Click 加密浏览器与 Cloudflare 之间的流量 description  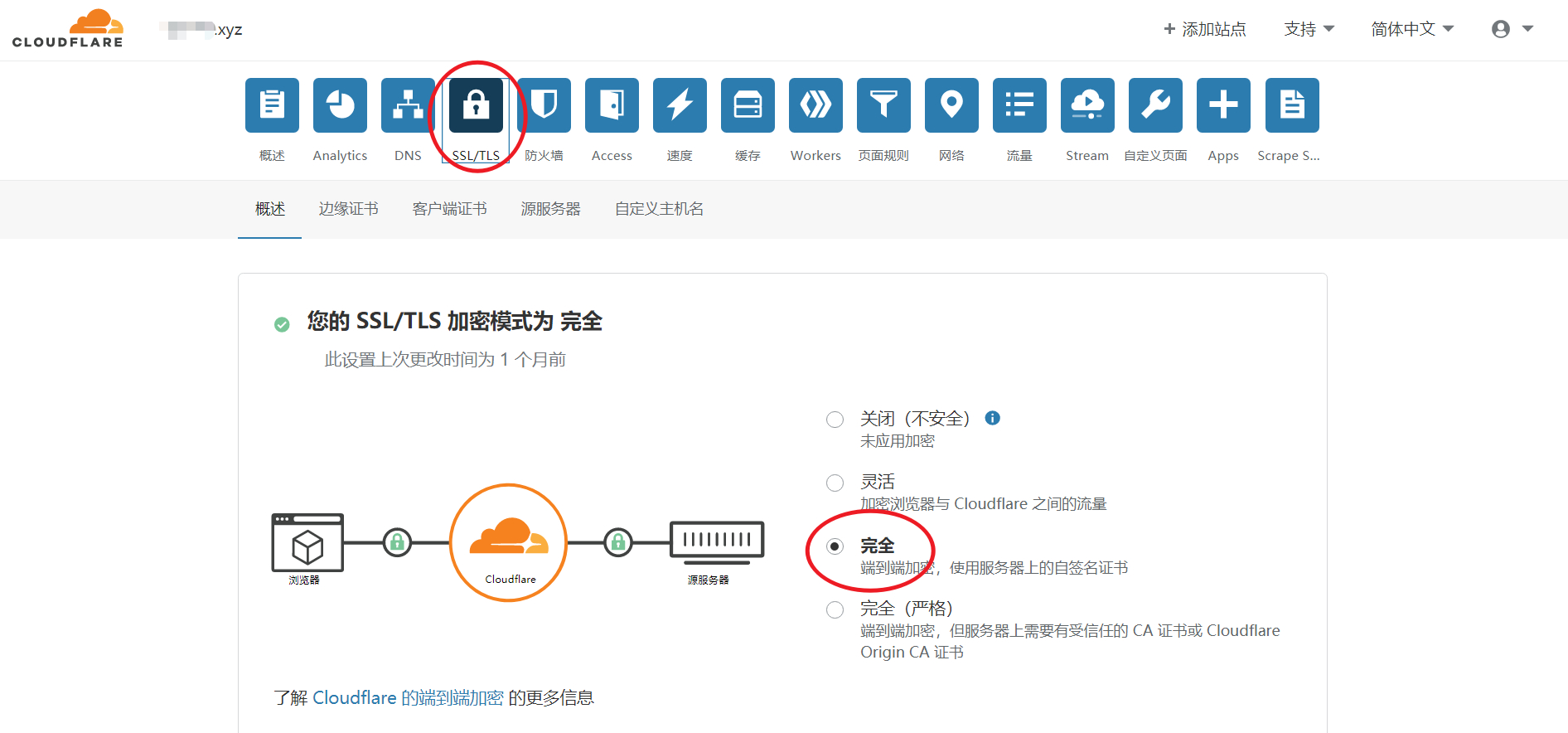coord(984,504)
